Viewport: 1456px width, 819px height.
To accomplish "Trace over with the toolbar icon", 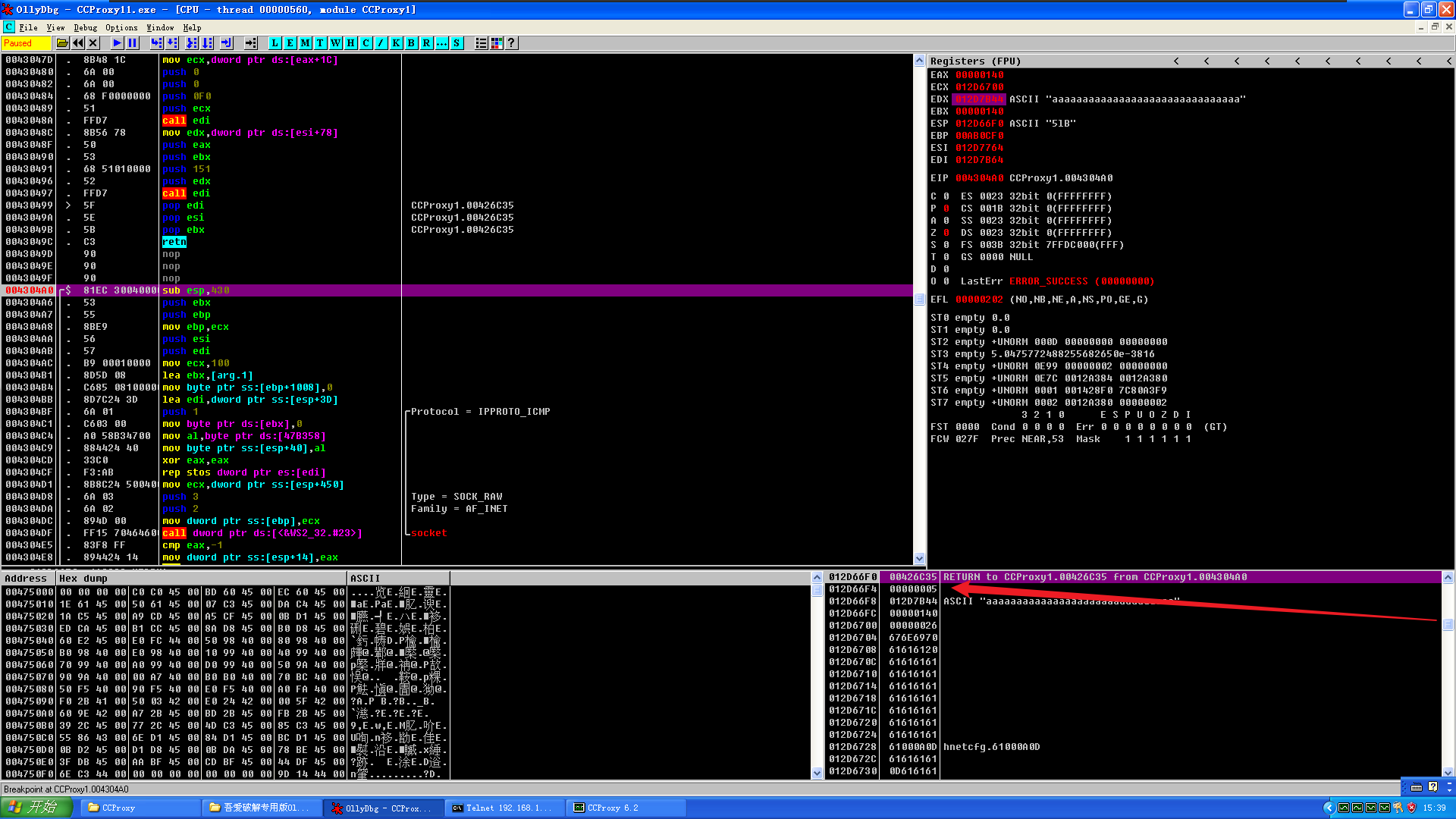I will 208,43.
